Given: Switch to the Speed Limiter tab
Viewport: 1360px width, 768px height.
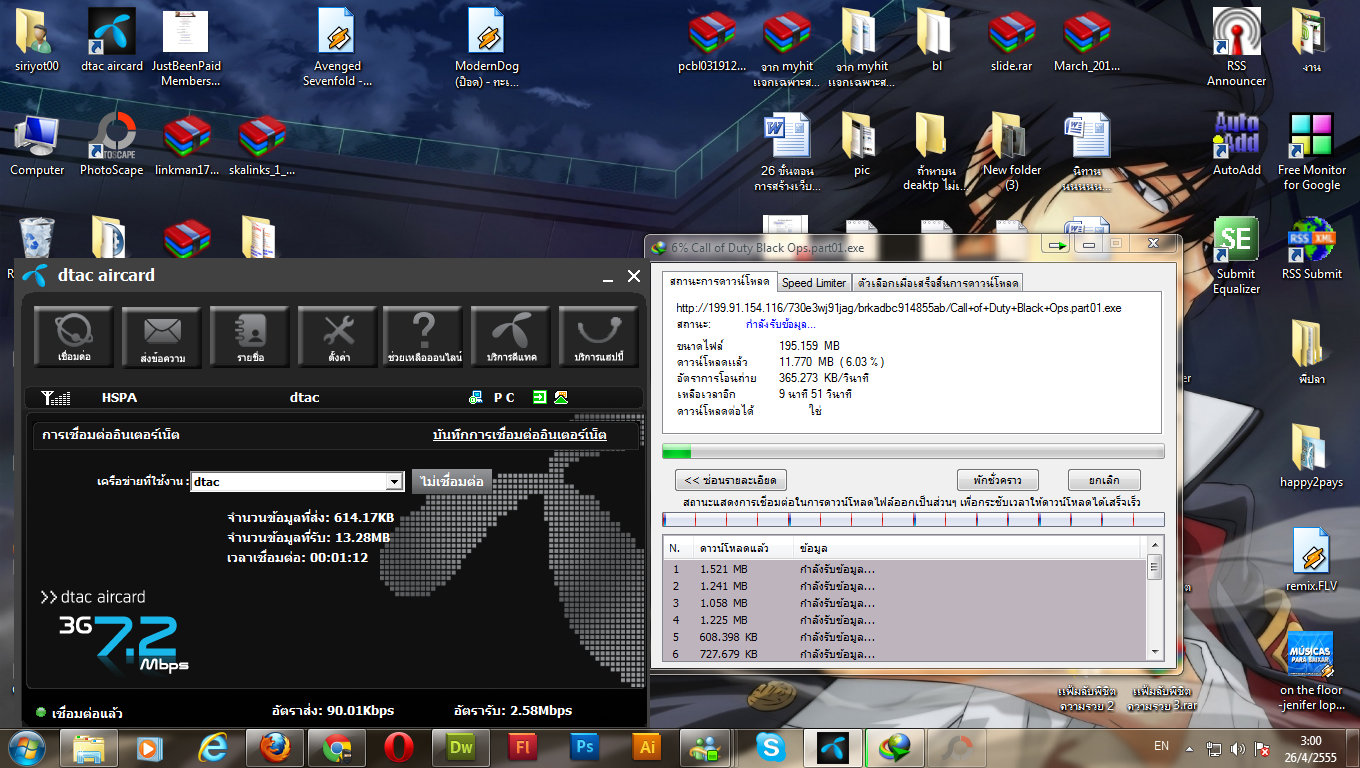Looking at the screenshot, I should (814, 283).
